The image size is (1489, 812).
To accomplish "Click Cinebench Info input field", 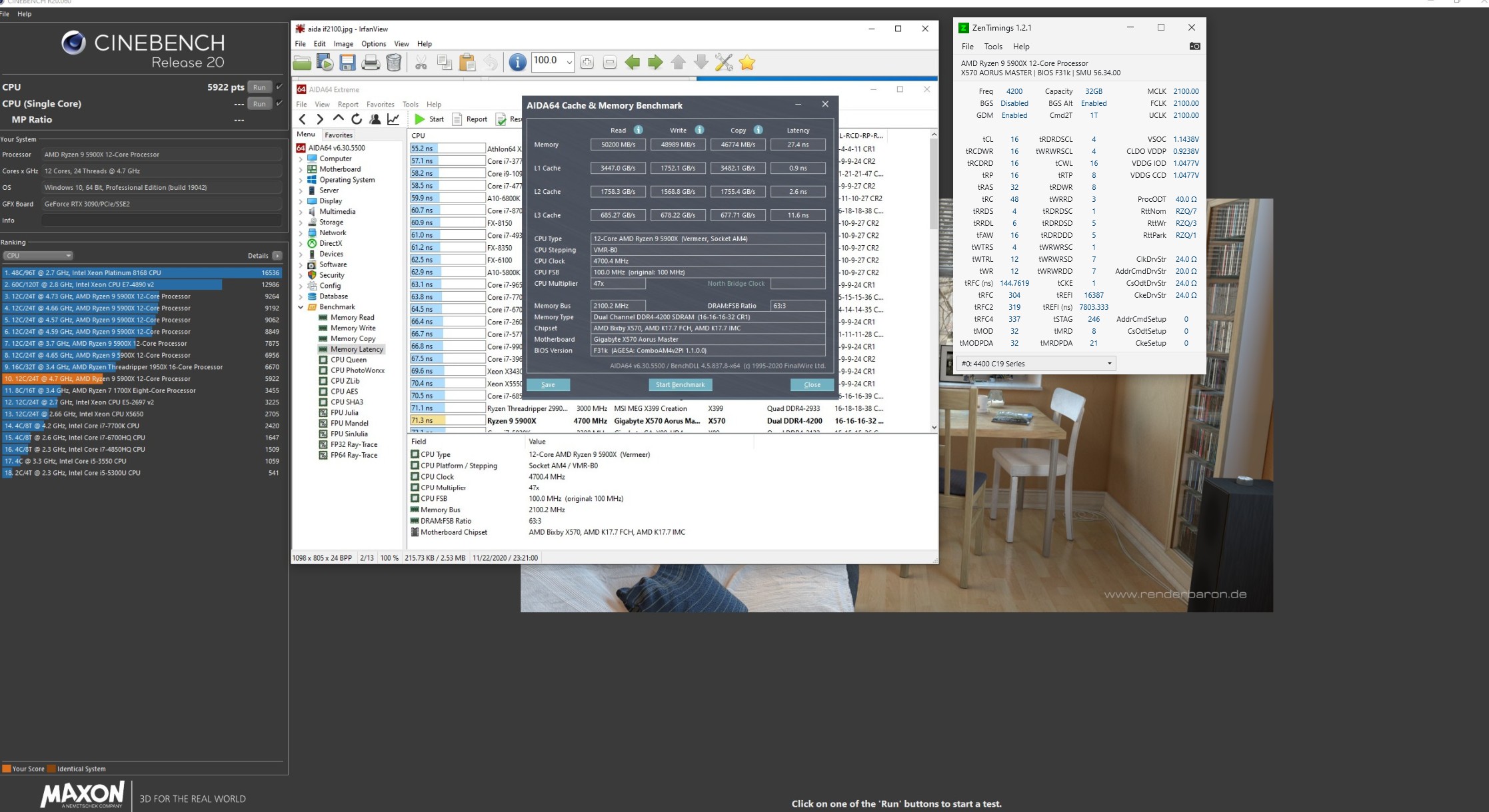I will click(x=162, y=220).
